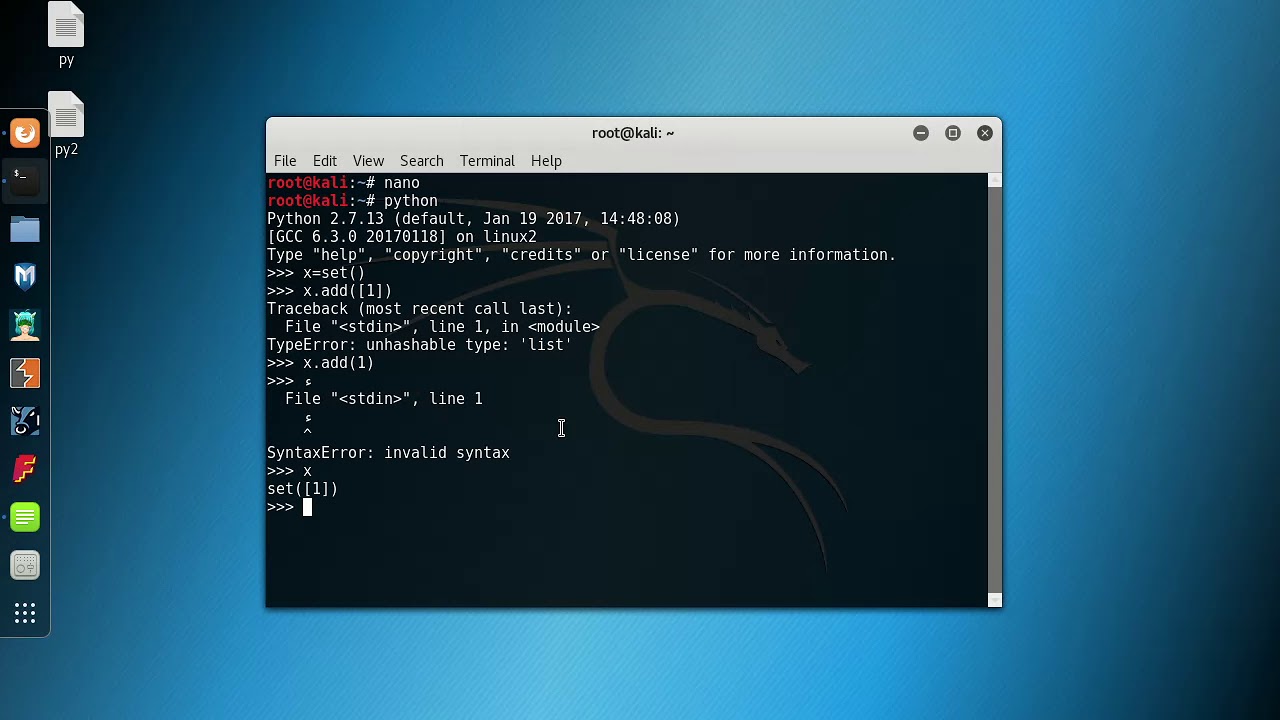Image resolution: width=1280 pixels, height=720 pixels.
Task: Open the View menu in terminal
Action: point(368,161)
